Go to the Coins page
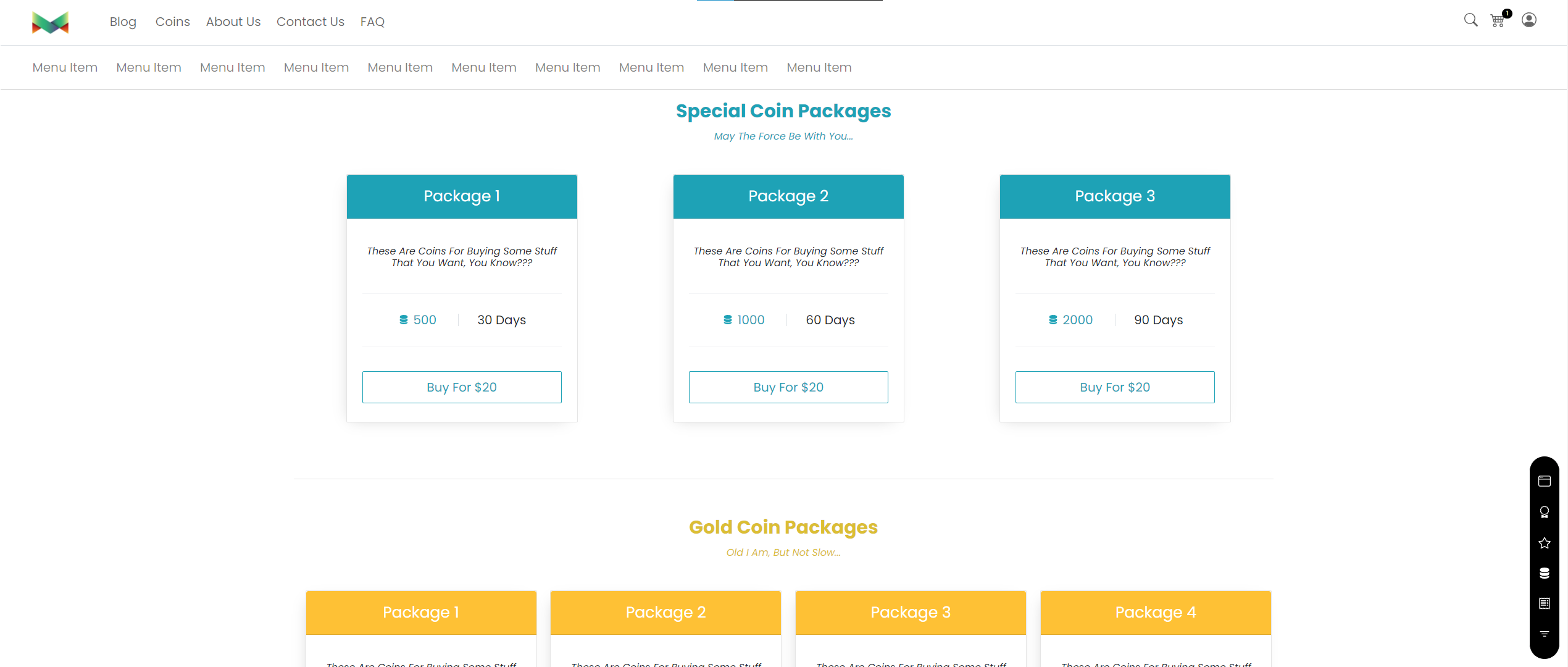Viewport: 1568px width, 667px height. (172, 22)
